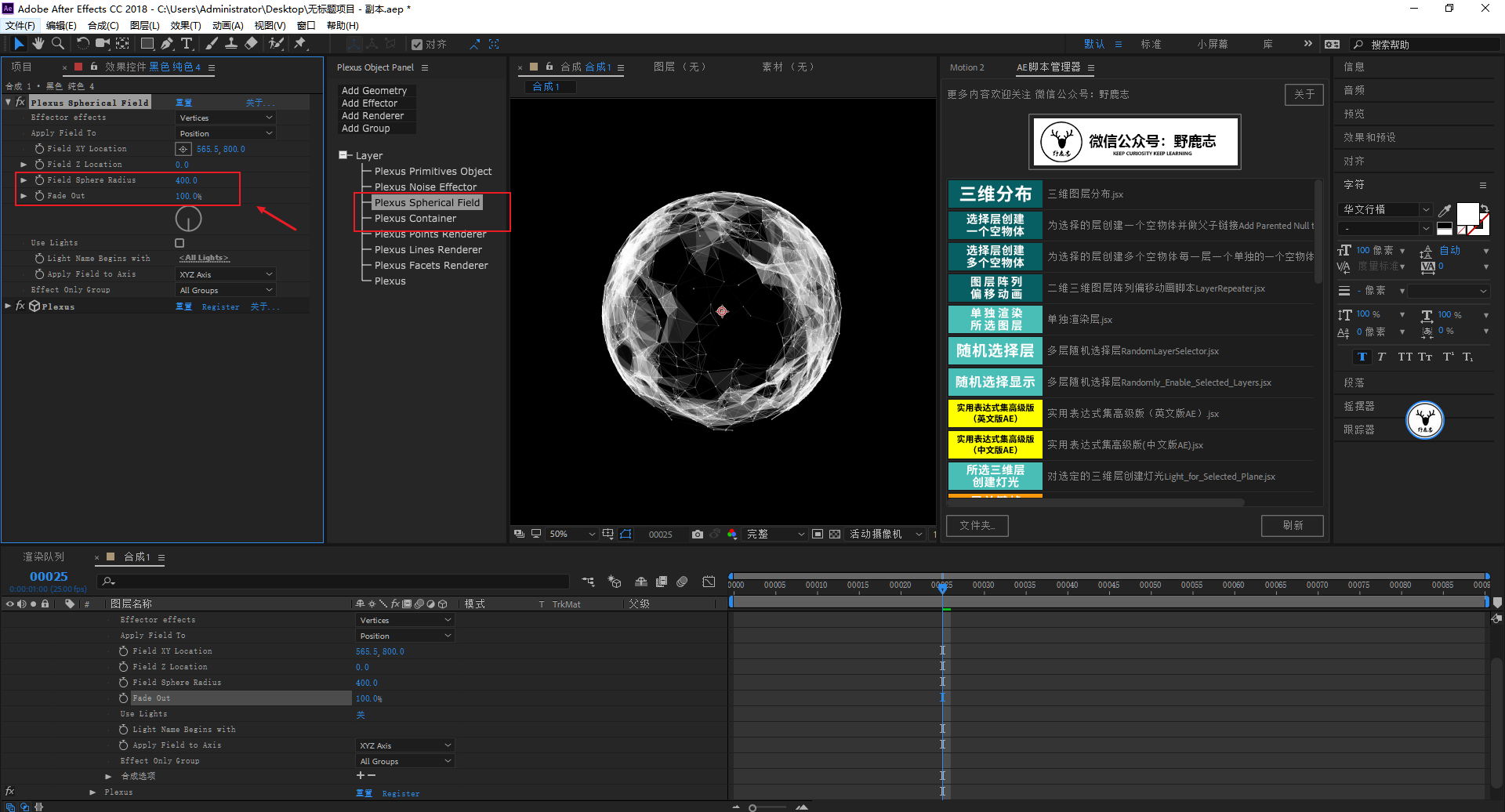Expand the Field Z Location property

(x=24, y=165)
